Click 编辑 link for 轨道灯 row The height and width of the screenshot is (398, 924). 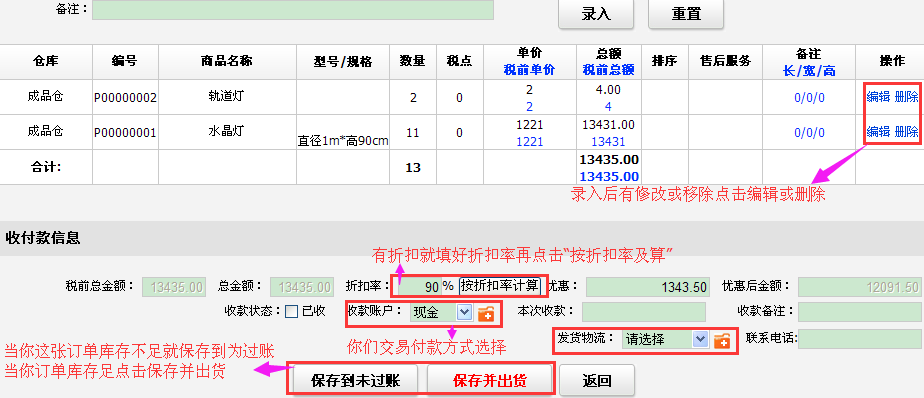pos(878,97)
